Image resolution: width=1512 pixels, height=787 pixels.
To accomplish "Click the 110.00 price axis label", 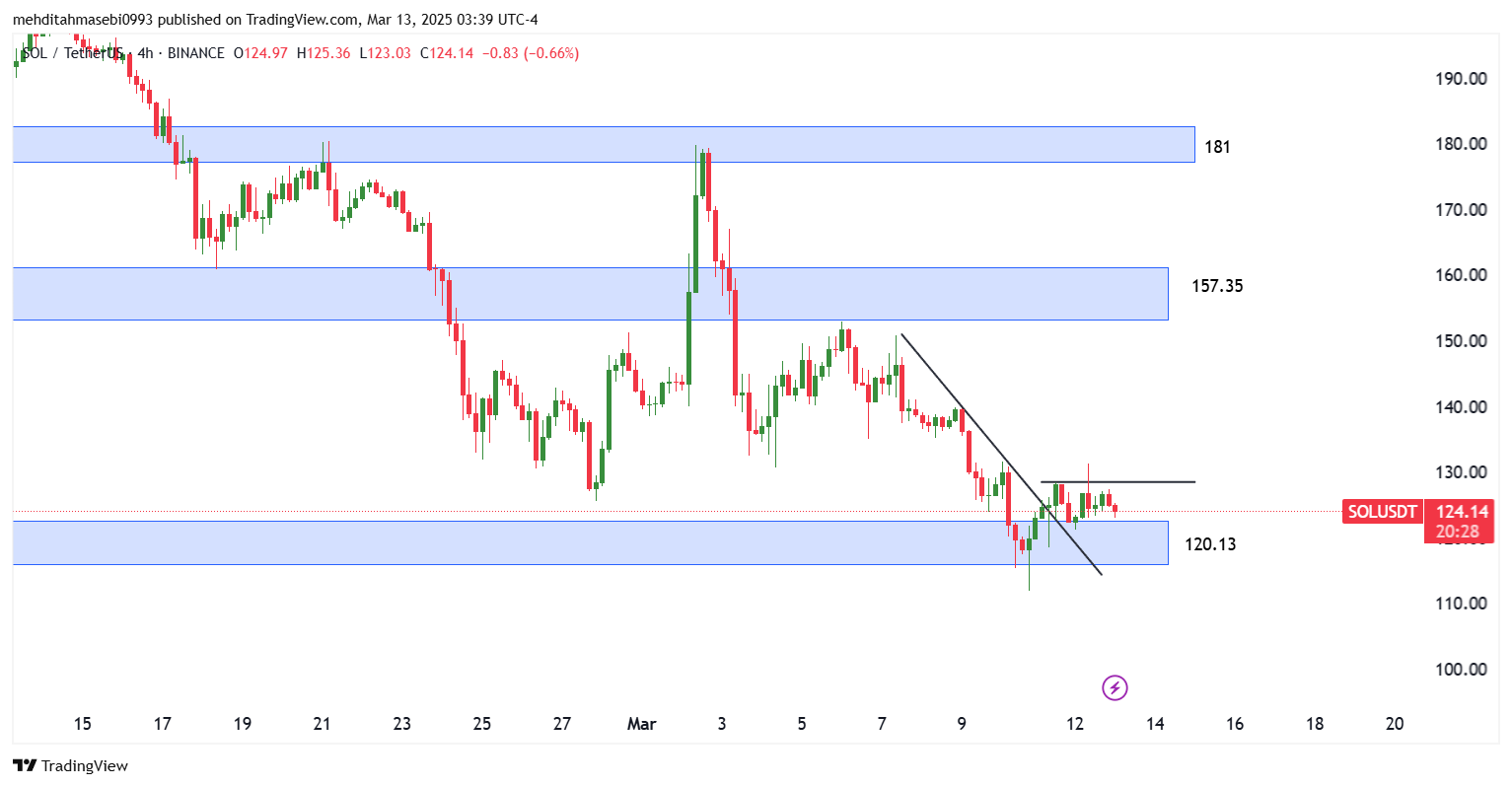I will 1462,604.
